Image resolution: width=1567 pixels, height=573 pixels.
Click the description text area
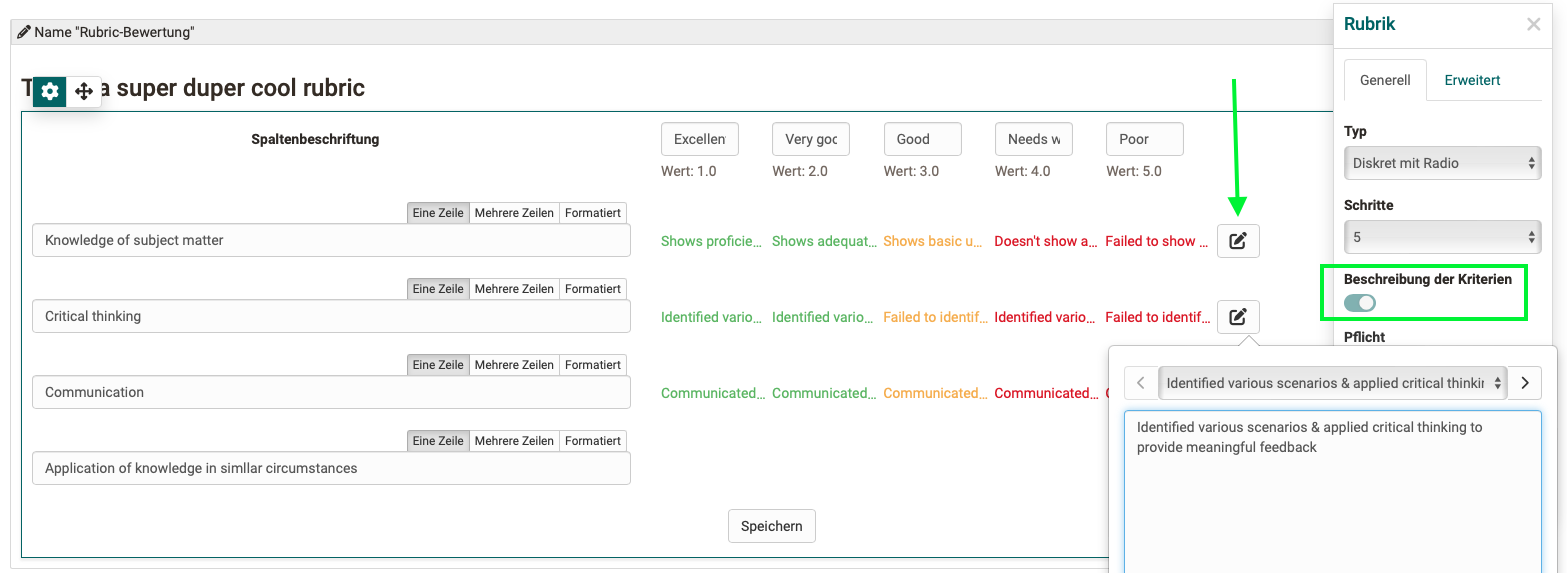pos(1332,490)
